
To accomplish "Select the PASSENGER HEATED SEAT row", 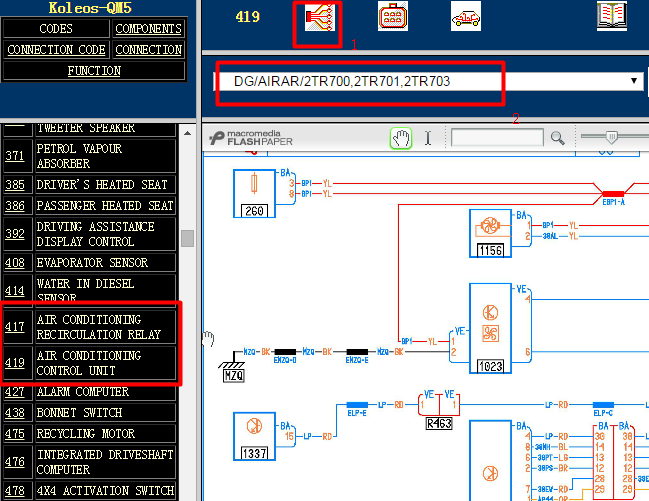I will tap(105, 206).
